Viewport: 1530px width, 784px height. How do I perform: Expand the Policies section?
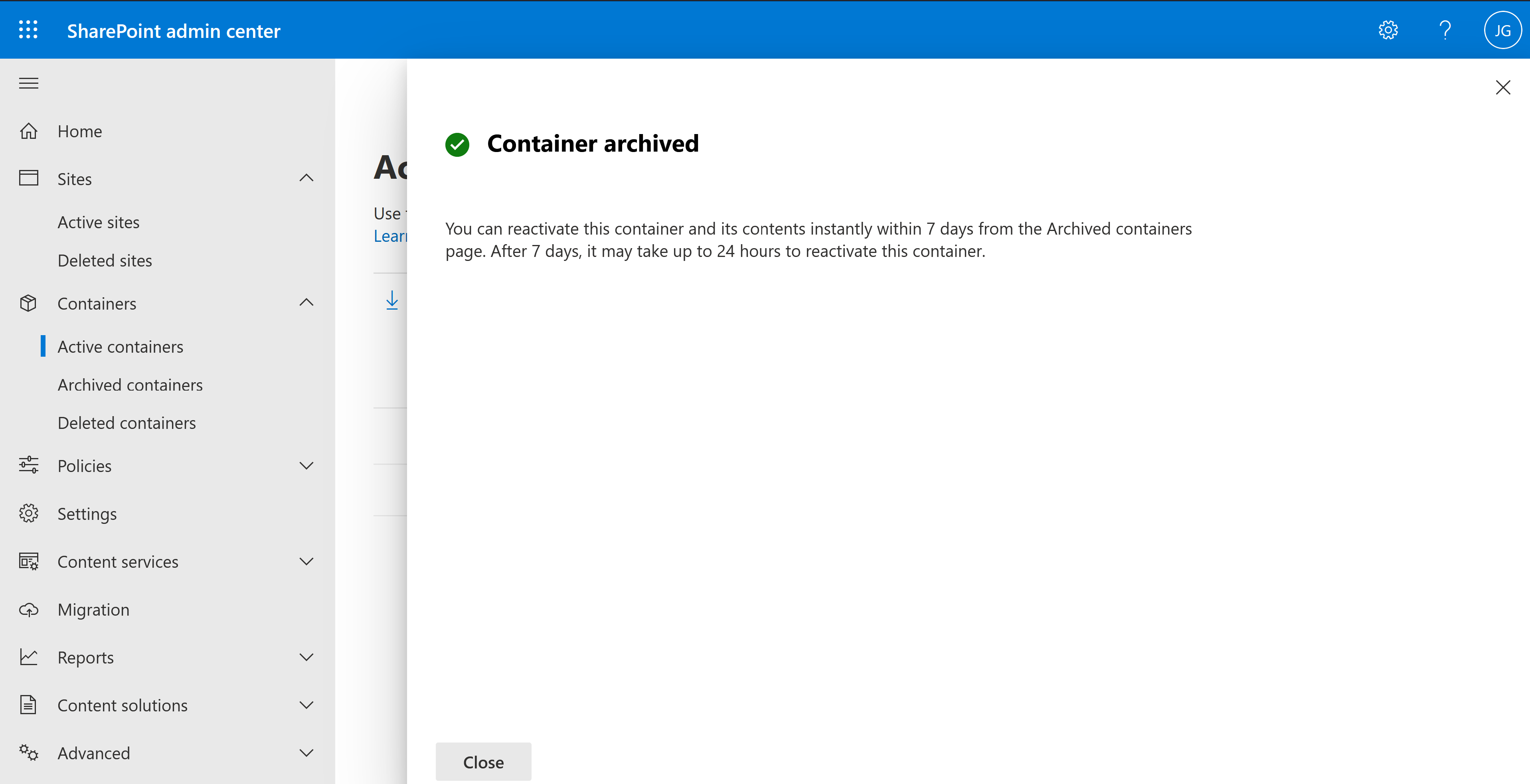tap(306, 466)
